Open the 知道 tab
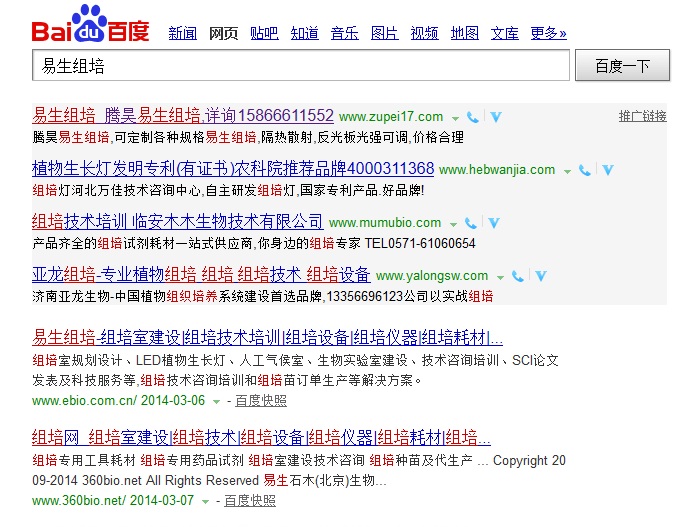This screenshot has width=691, height=527. coord(305,33)
